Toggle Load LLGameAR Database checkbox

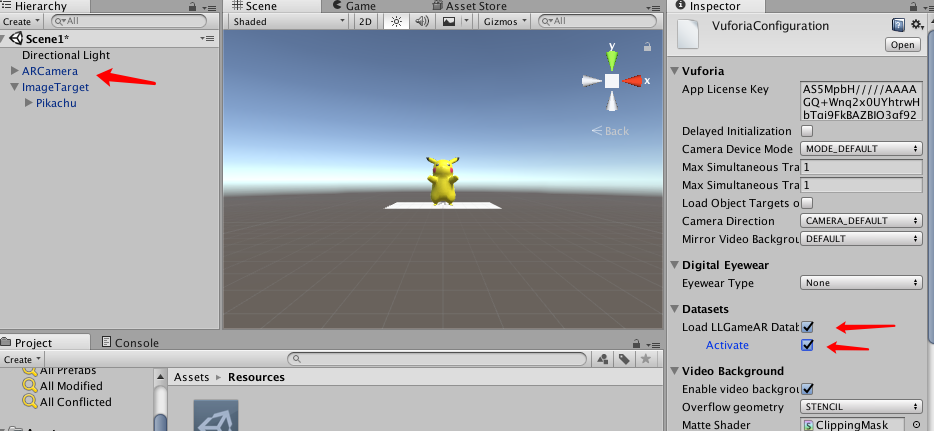pyautogui.click(x=807, y=327)
